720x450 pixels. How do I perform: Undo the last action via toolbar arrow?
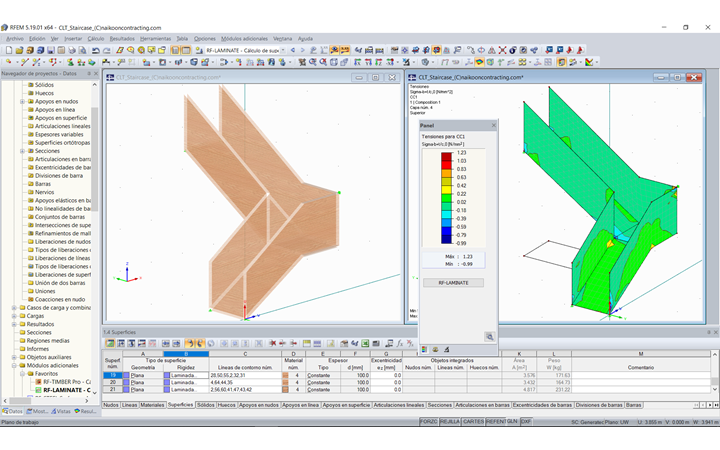pos(95,50)
